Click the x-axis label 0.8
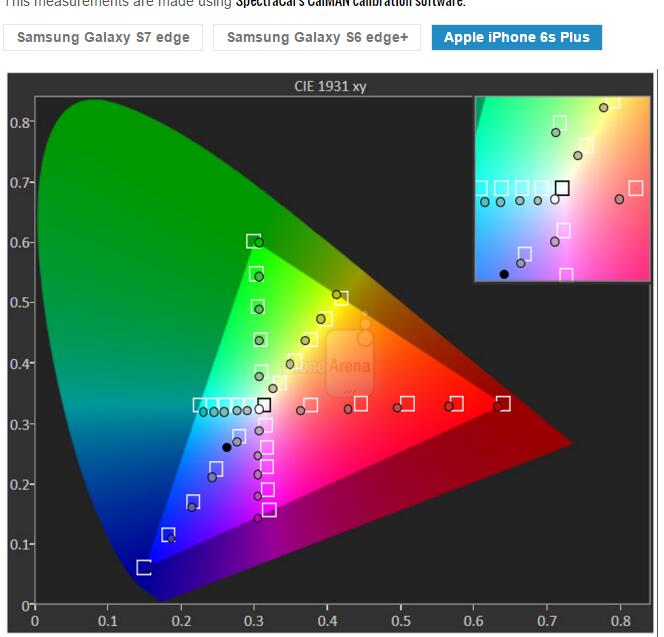This screenshot has width=664, height=637. pos(620,621)
